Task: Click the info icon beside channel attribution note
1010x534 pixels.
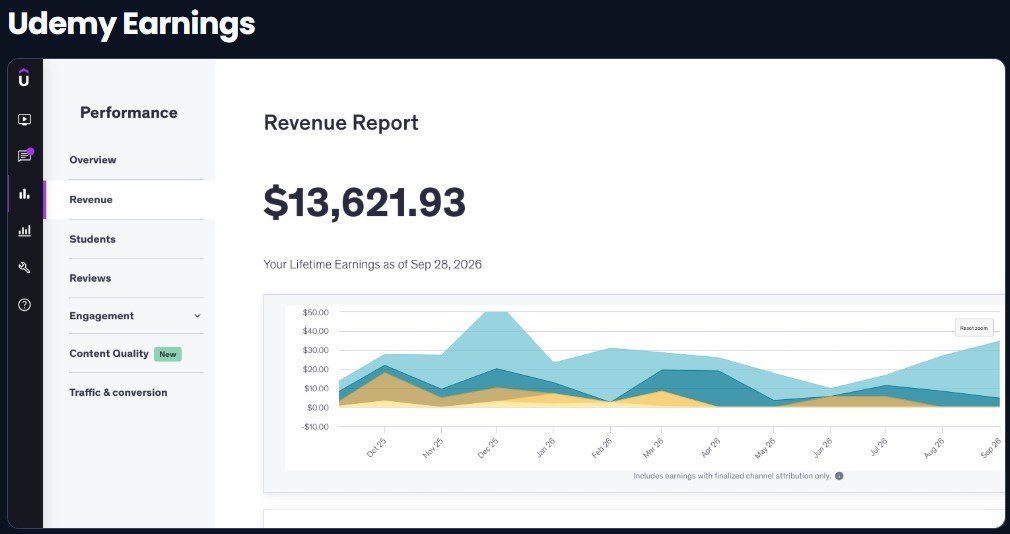Action: click(x=839, y=476)
